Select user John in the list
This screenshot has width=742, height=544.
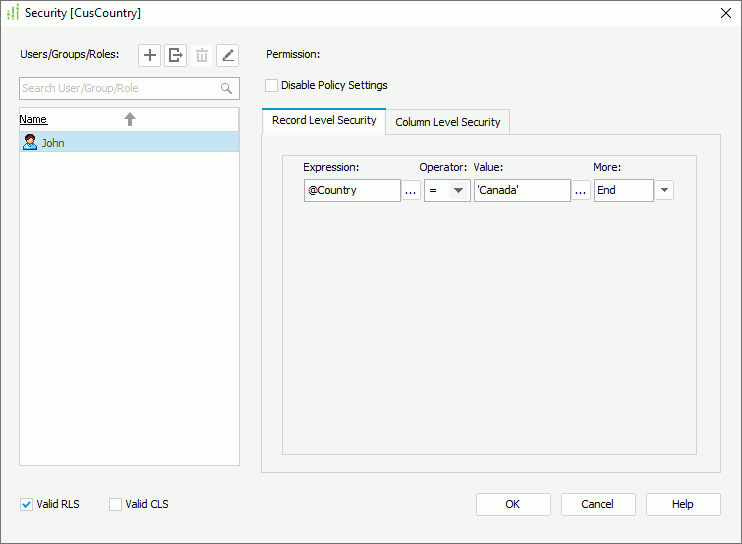(x=54, y=143)
